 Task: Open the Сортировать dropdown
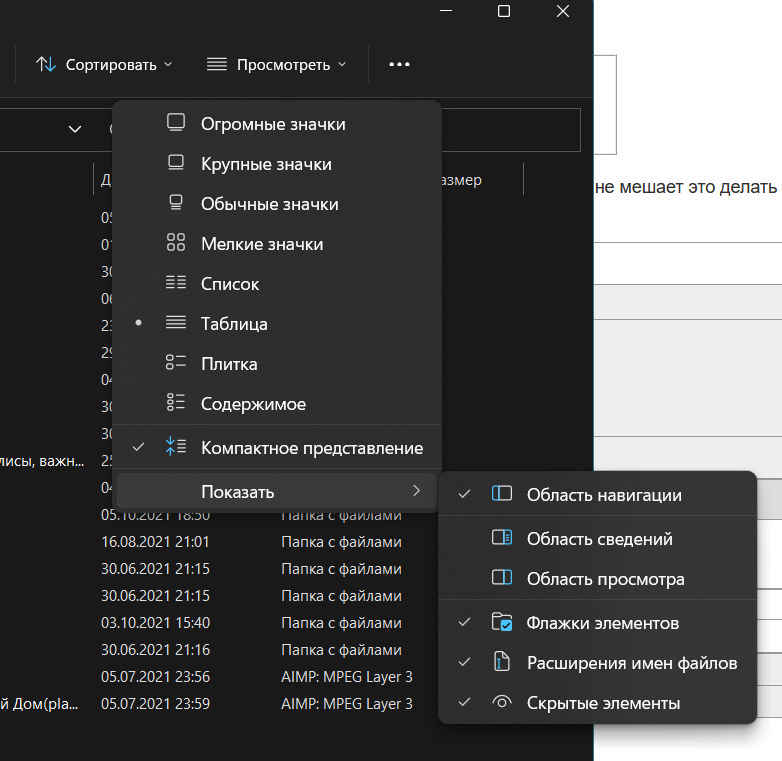click(104, 64)
